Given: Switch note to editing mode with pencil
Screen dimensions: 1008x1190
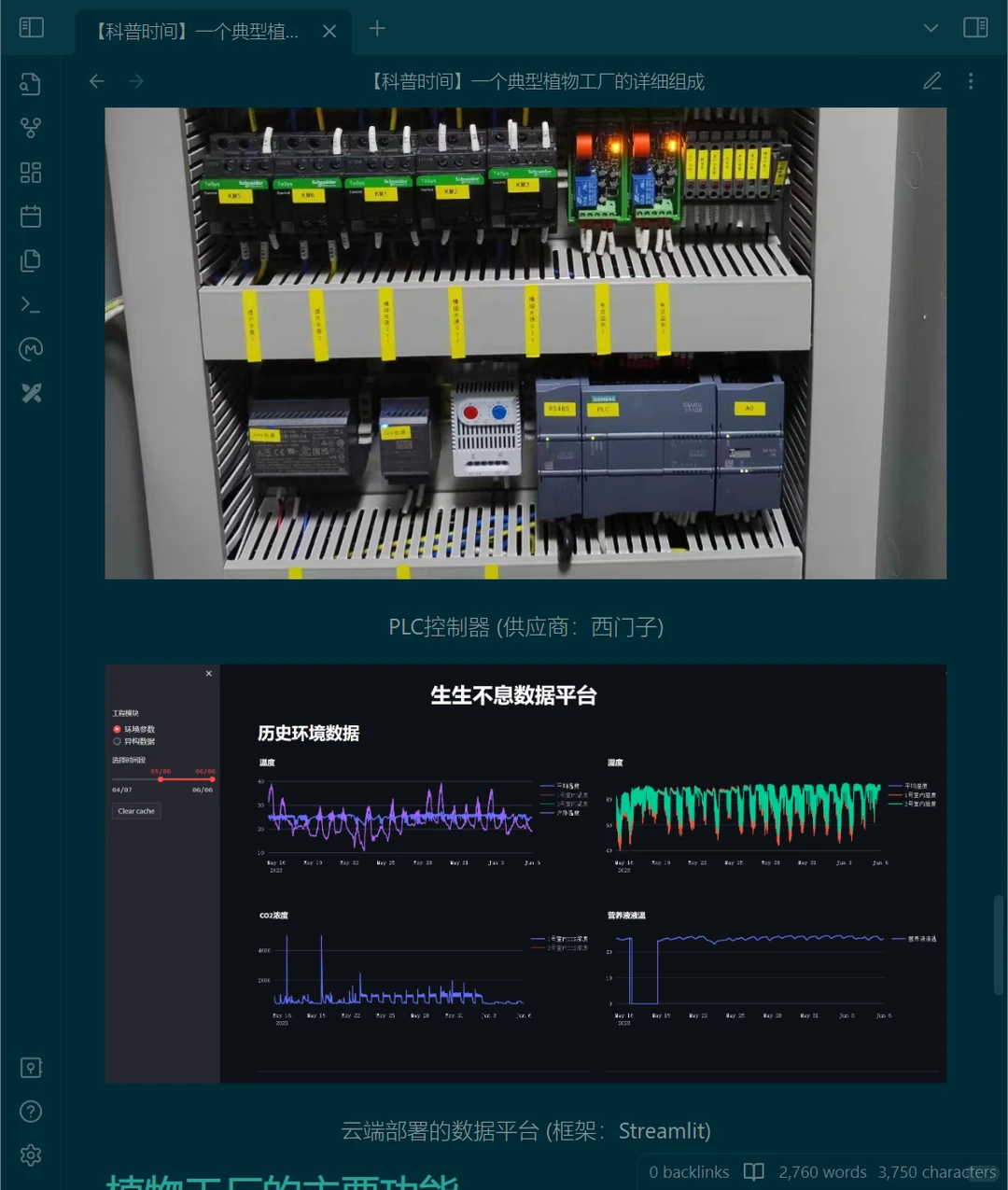Looking at the screenshot, I should pos(931,81).
